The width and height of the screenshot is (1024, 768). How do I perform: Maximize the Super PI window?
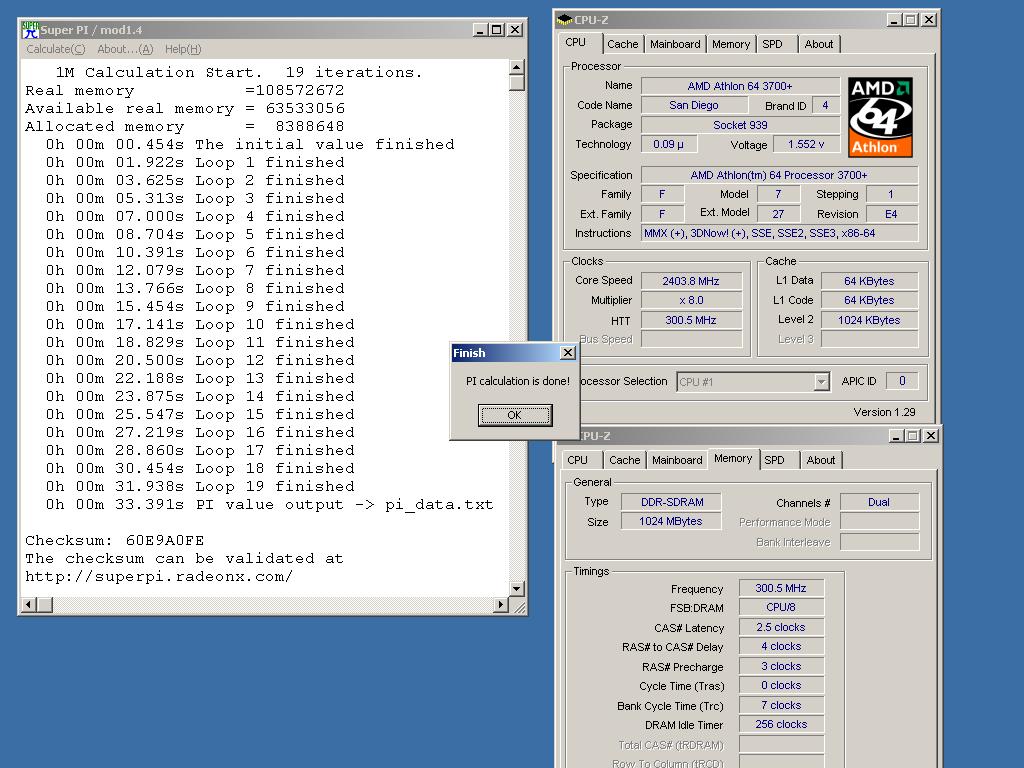[497, 30]
